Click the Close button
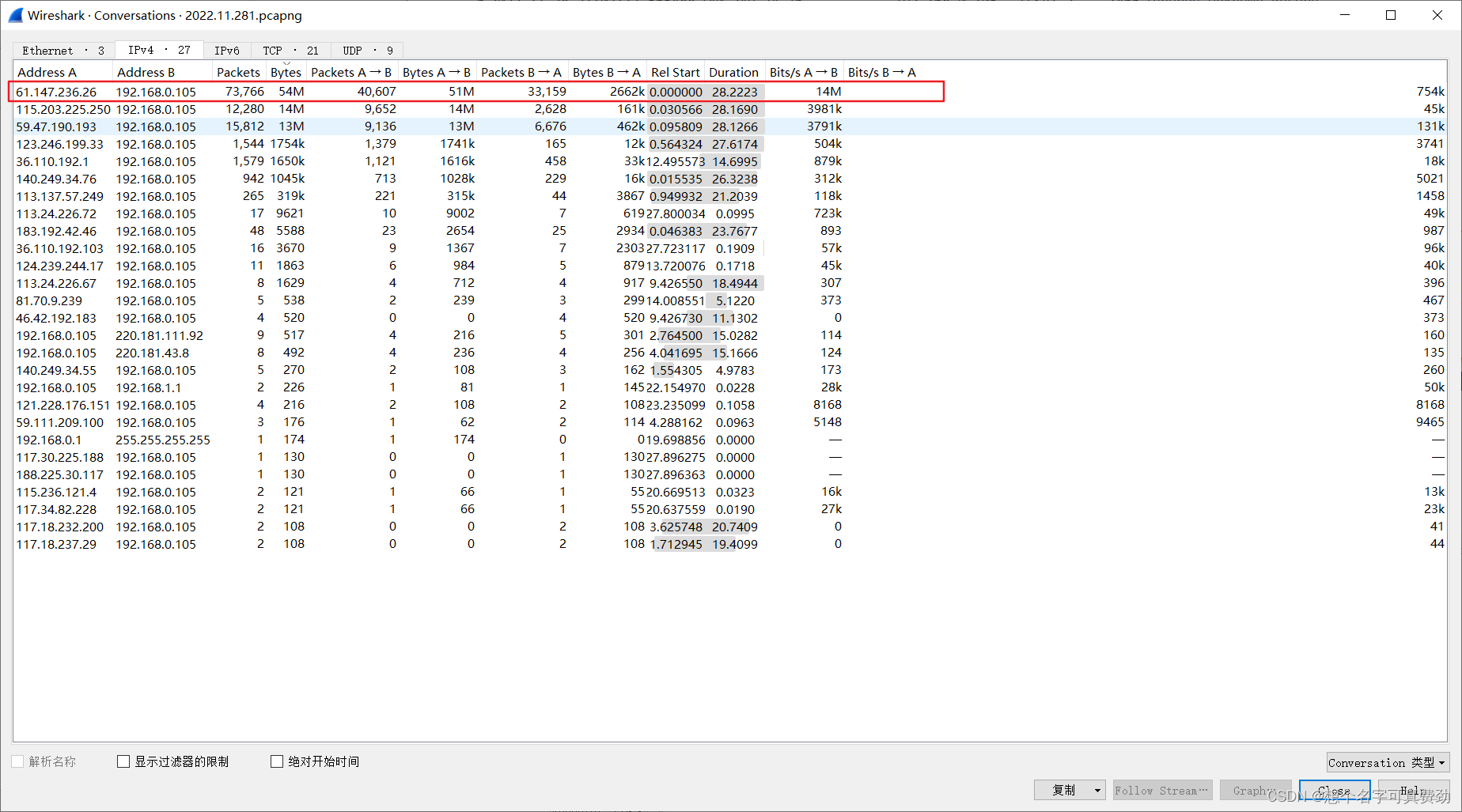 [1335, 790]
